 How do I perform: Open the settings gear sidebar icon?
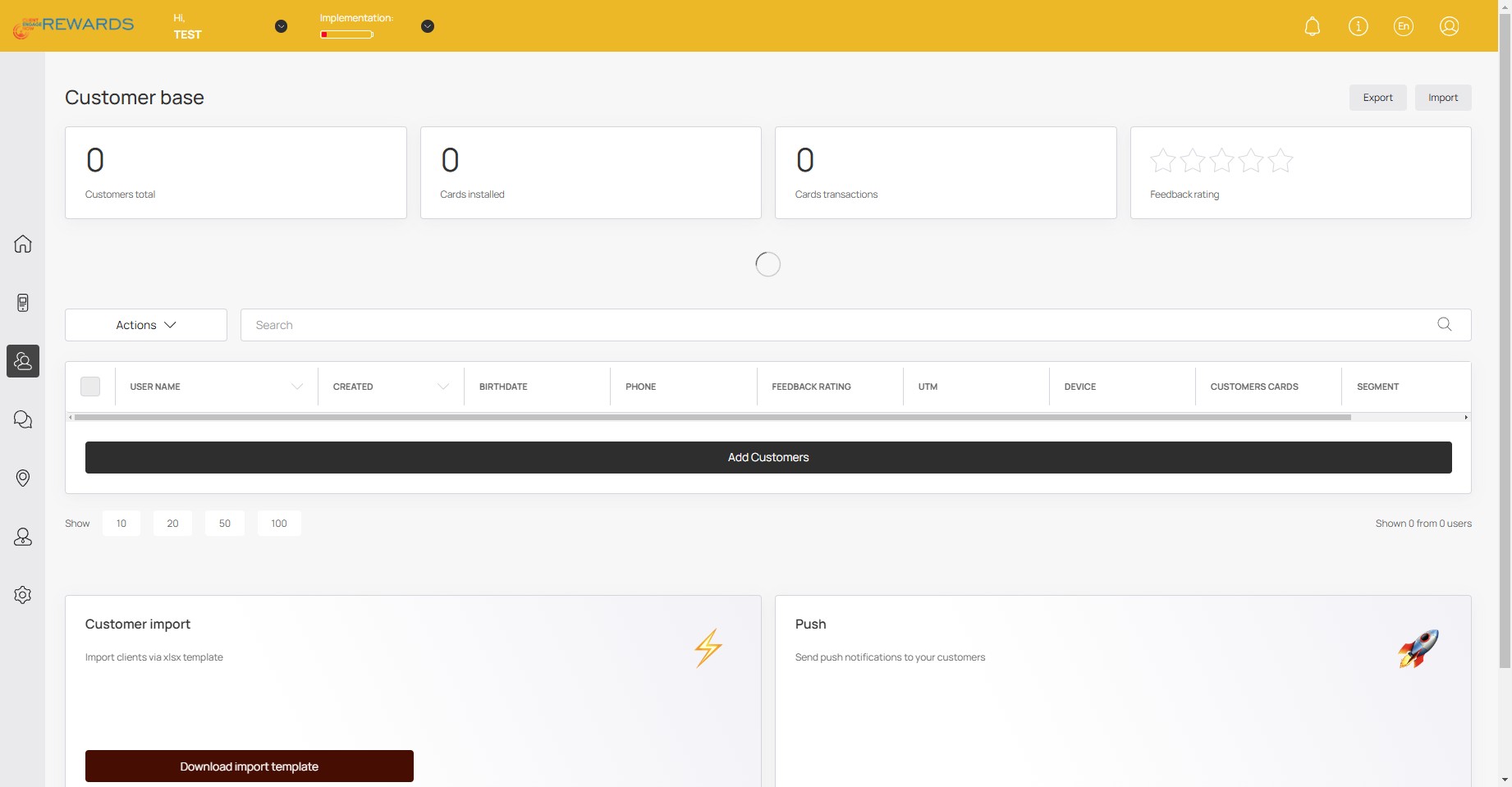[x=23, y=595]
